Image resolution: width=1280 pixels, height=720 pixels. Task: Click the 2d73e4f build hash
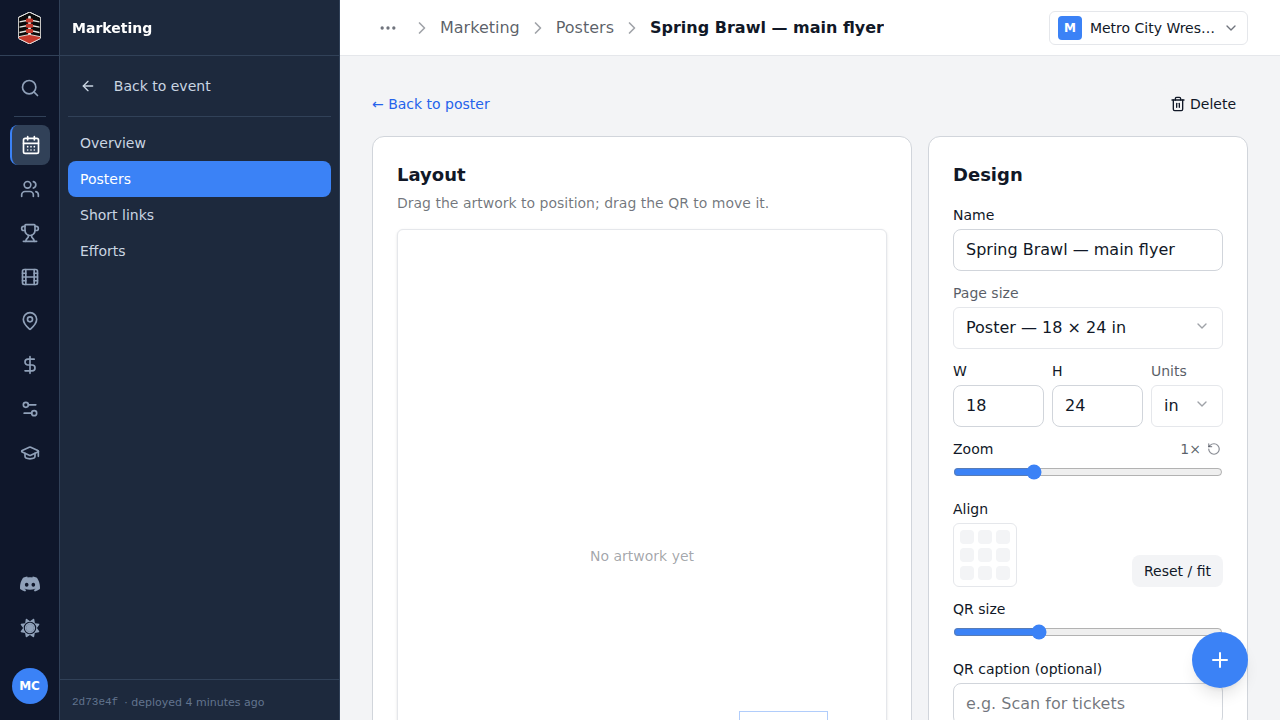(x=94, y=702)
